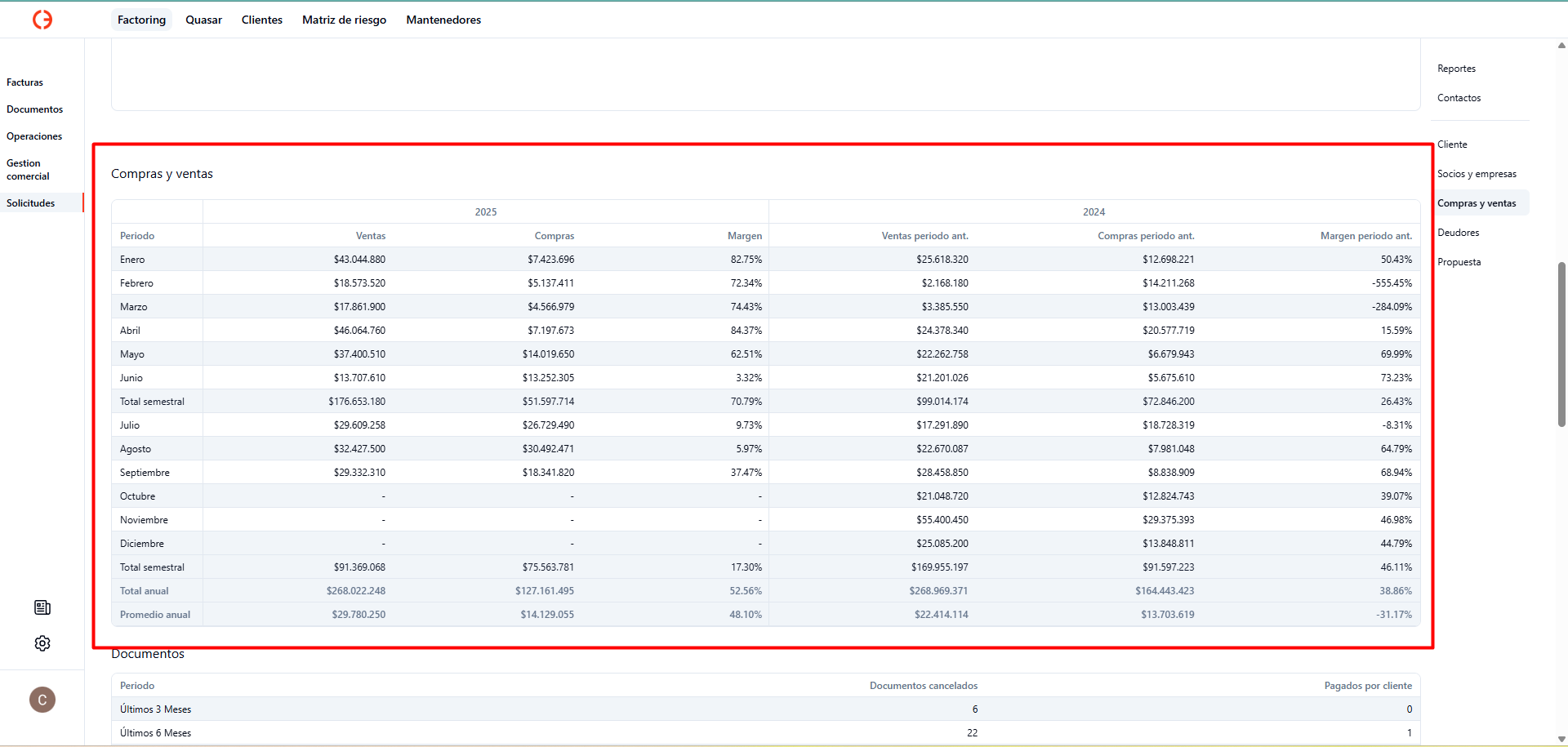Click the user avatar "C"
This screenshot has height=747, width=1568.
coord(42,700)
